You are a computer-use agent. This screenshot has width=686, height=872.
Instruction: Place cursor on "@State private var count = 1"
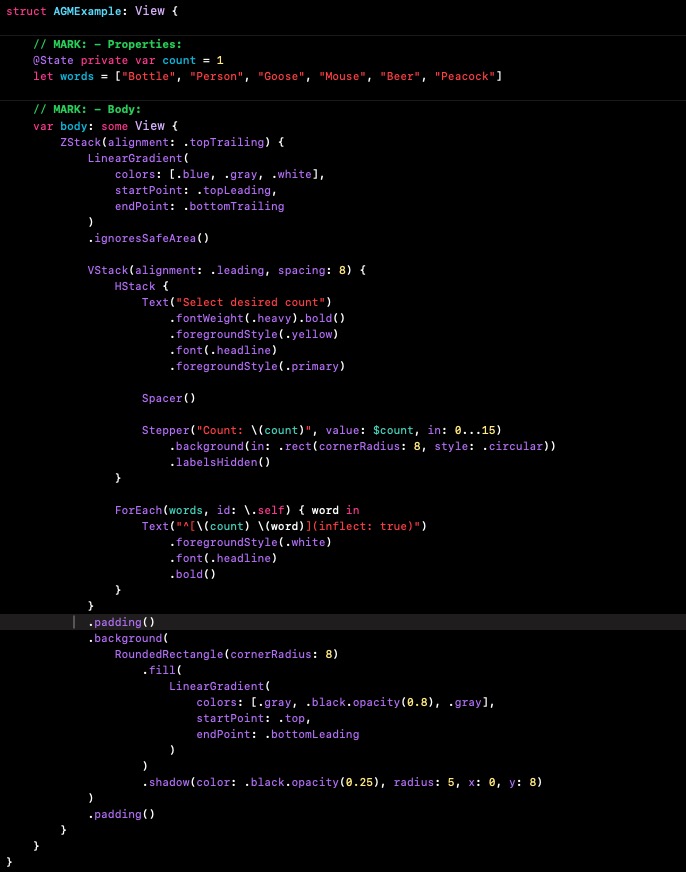tap(128, 60)
